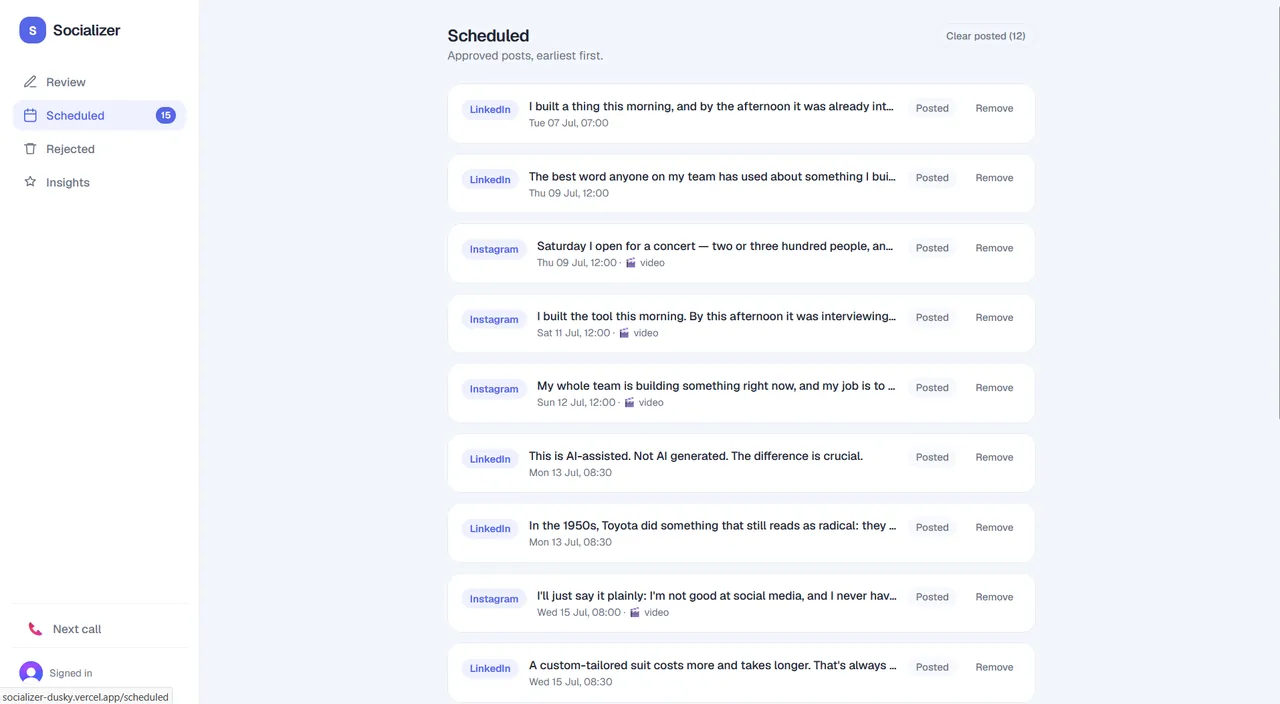Click Posted status on 'I built the tool' post
The height and width of the screenshot is (704, 1280).
pos(932,318)
